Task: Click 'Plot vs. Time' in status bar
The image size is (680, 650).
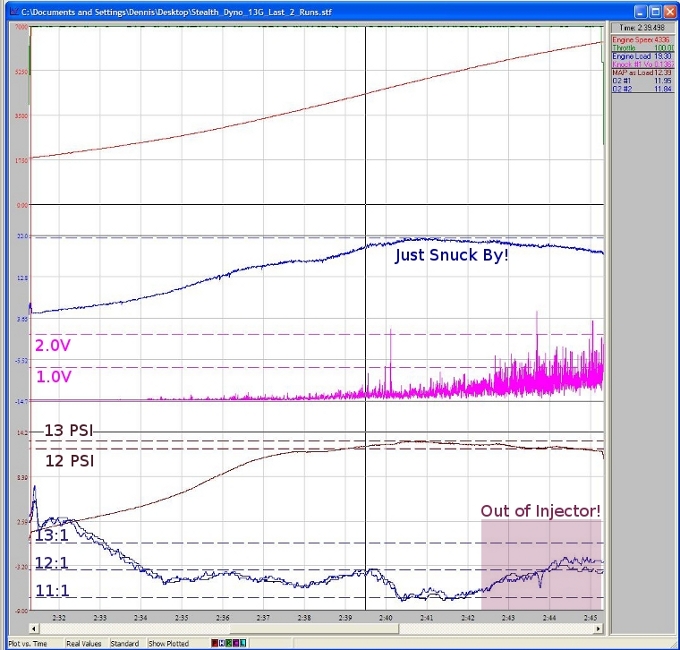Action: [x=28, y=643]
